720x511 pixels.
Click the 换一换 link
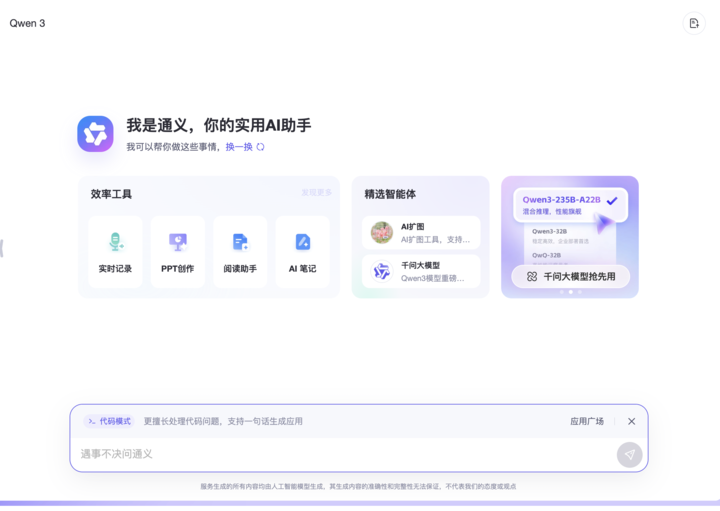click(x=239, y=147)
